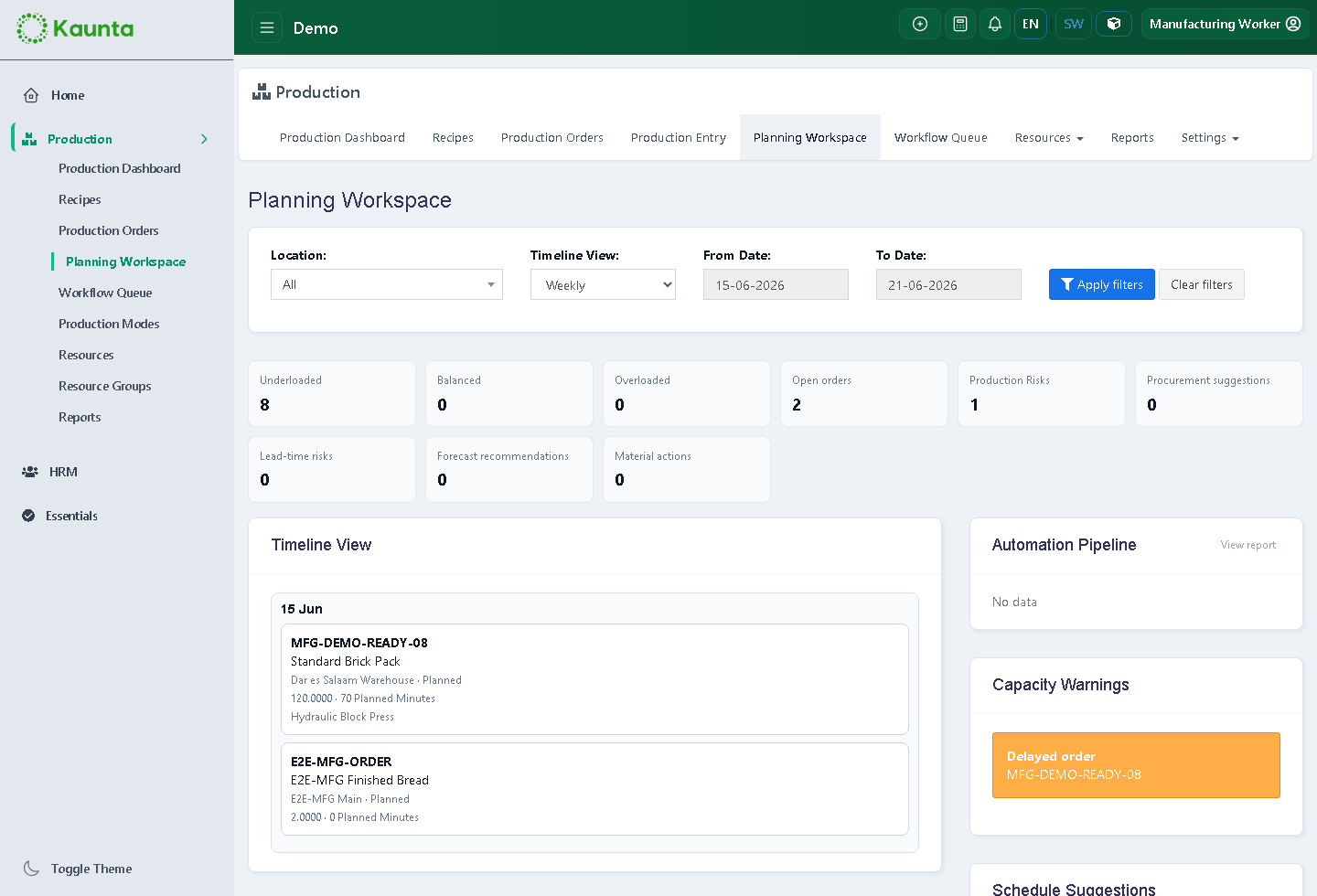This screenshot has width=1317, height=896.
Task: Open the Reports tab
Action: click(x=1132, y=138)
